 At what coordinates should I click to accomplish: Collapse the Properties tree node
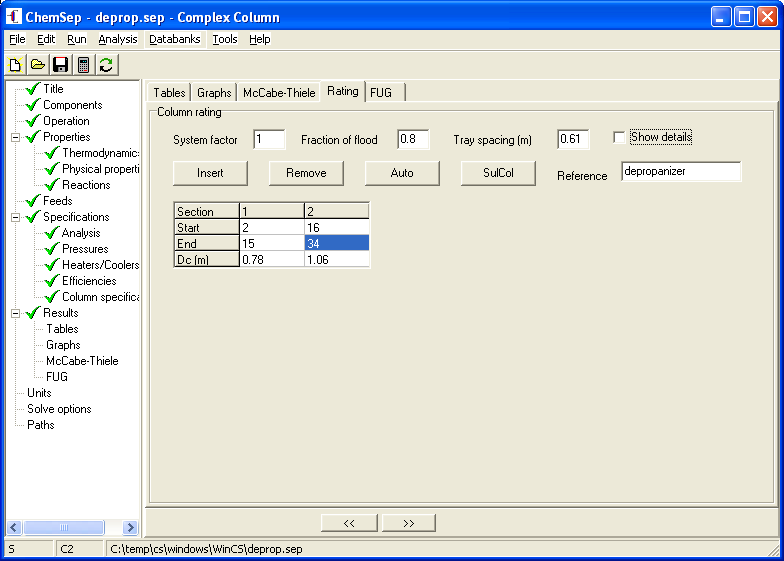pyautogui.click(x=16, y=137)
